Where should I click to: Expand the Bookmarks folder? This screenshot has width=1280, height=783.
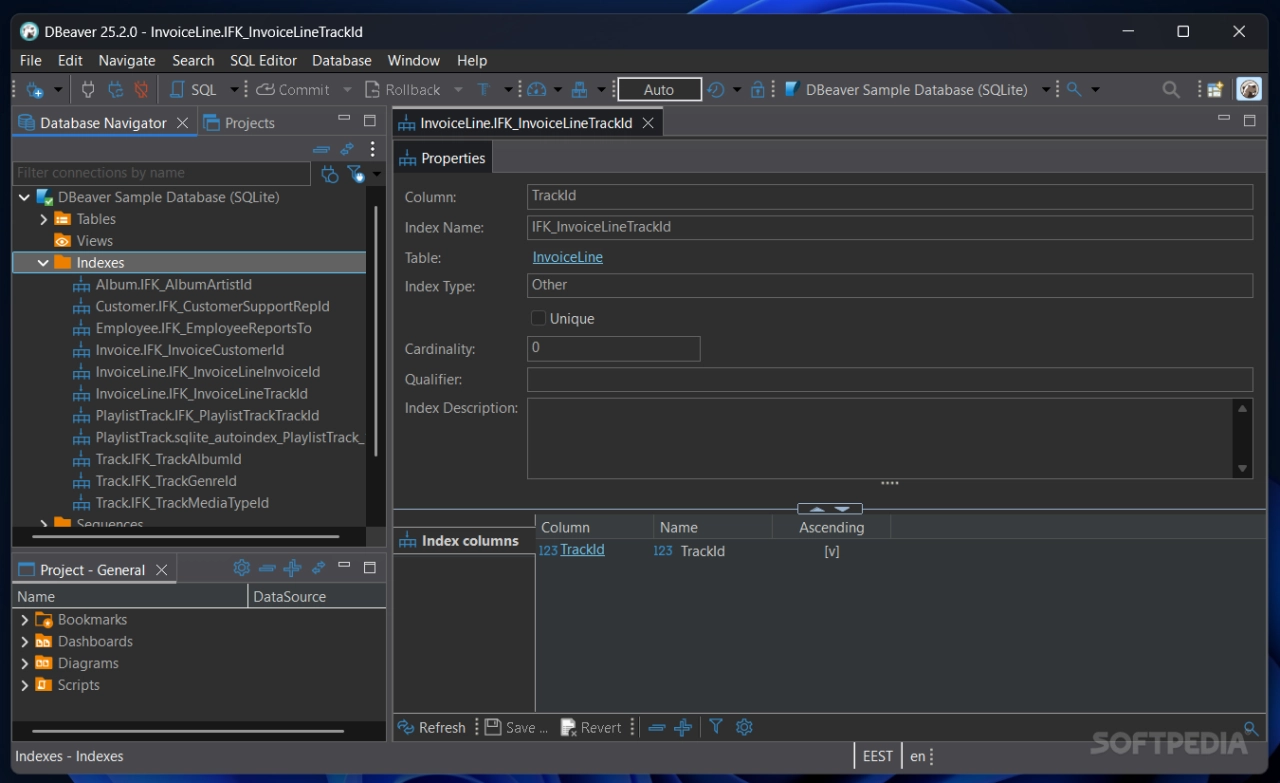pyautogui.click(x=25, y=620)
